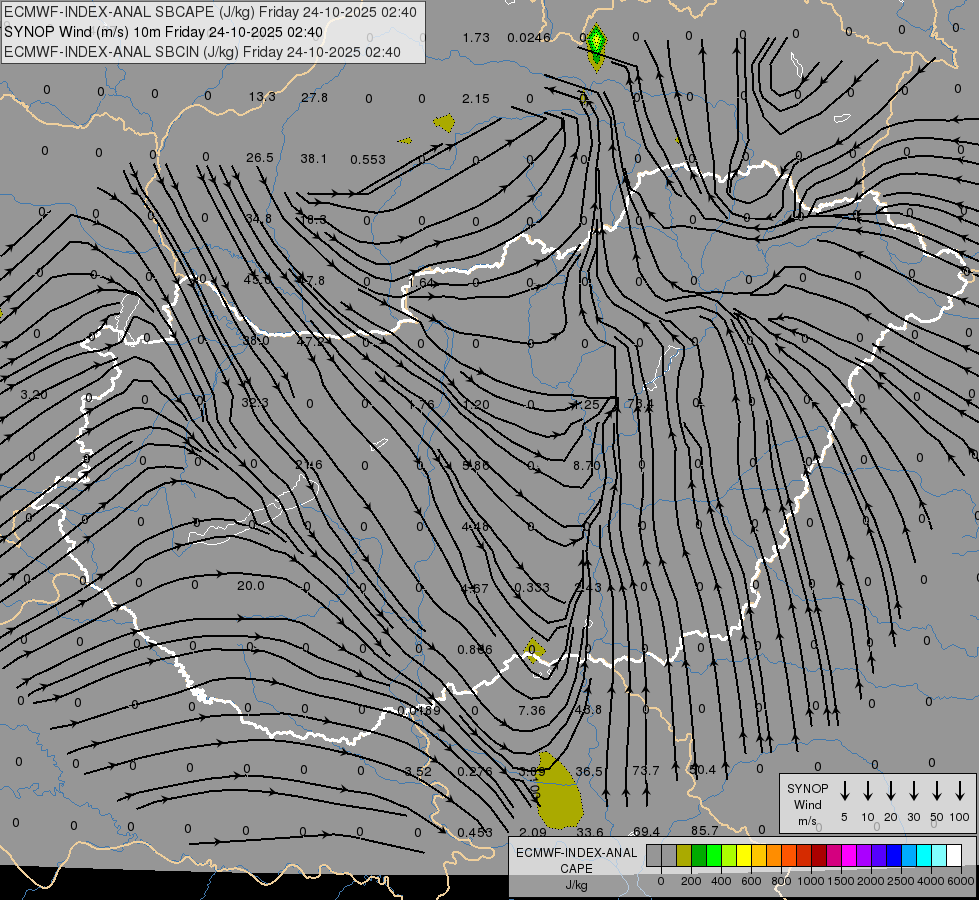Click the 2.15 grid value
This screenshot has height=900, width=979.
(476, 99)
